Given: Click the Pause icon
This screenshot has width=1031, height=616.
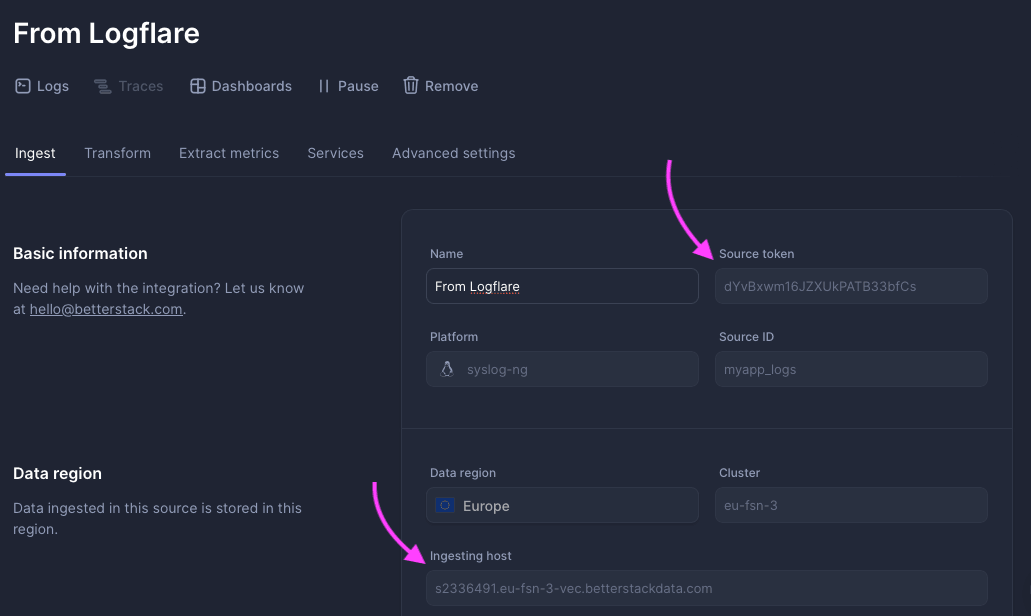Looking at the screenshot, I should pos(324,86).
